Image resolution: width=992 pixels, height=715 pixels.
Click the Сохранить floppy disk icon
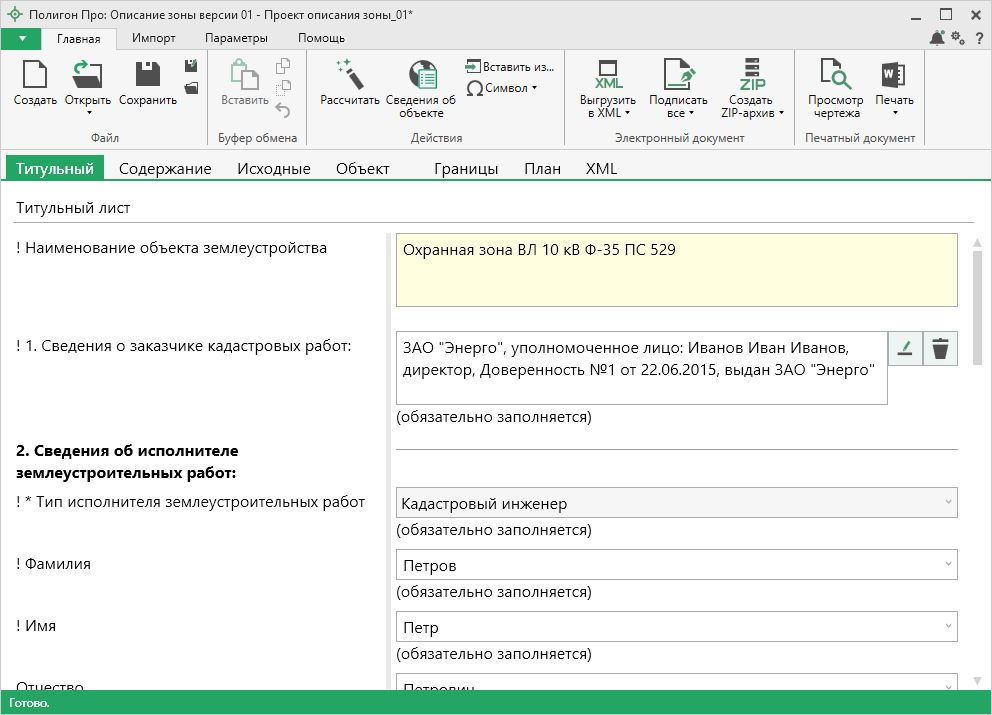148,75
